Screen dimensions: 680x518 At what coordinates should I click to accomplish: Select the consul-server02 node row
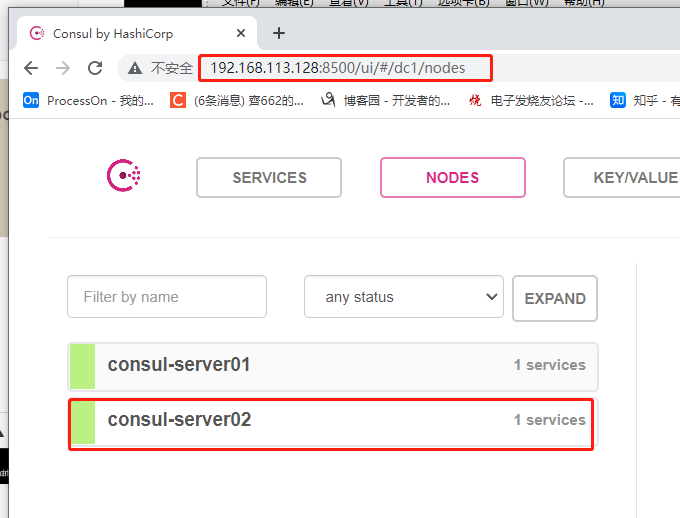pyautogui.click(x=333, y=422)
